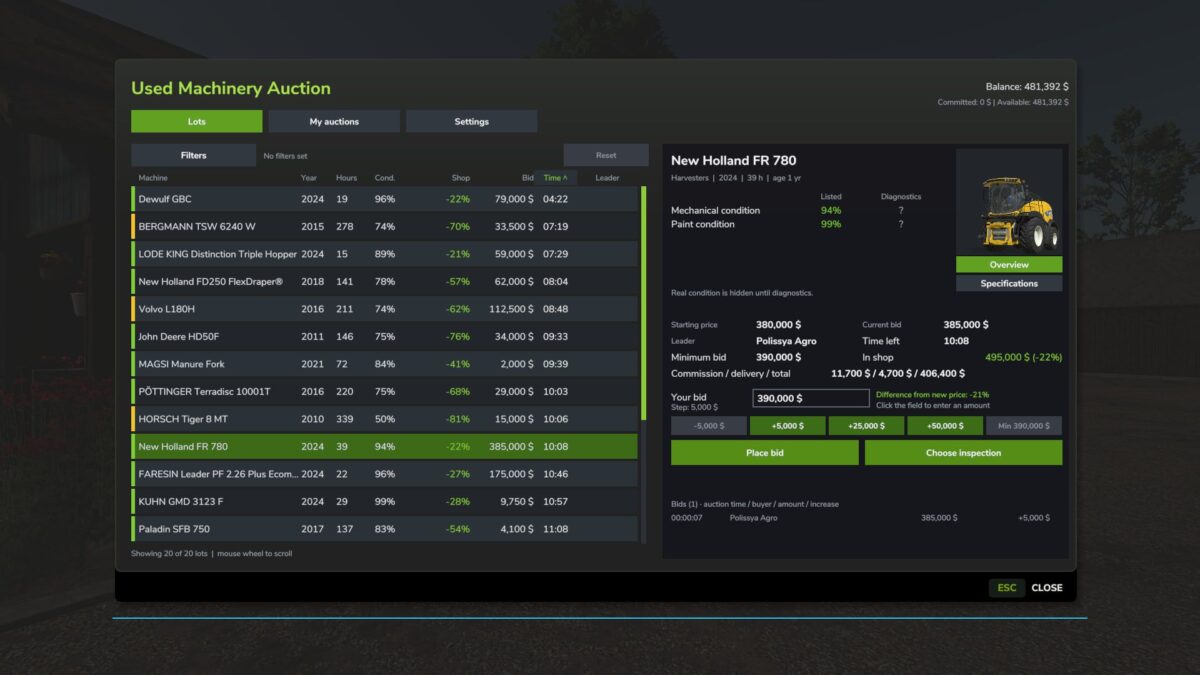Click the ESC key hint
The width and height of the screenshot is (1200, 675).
click(x=1007, y=588)
